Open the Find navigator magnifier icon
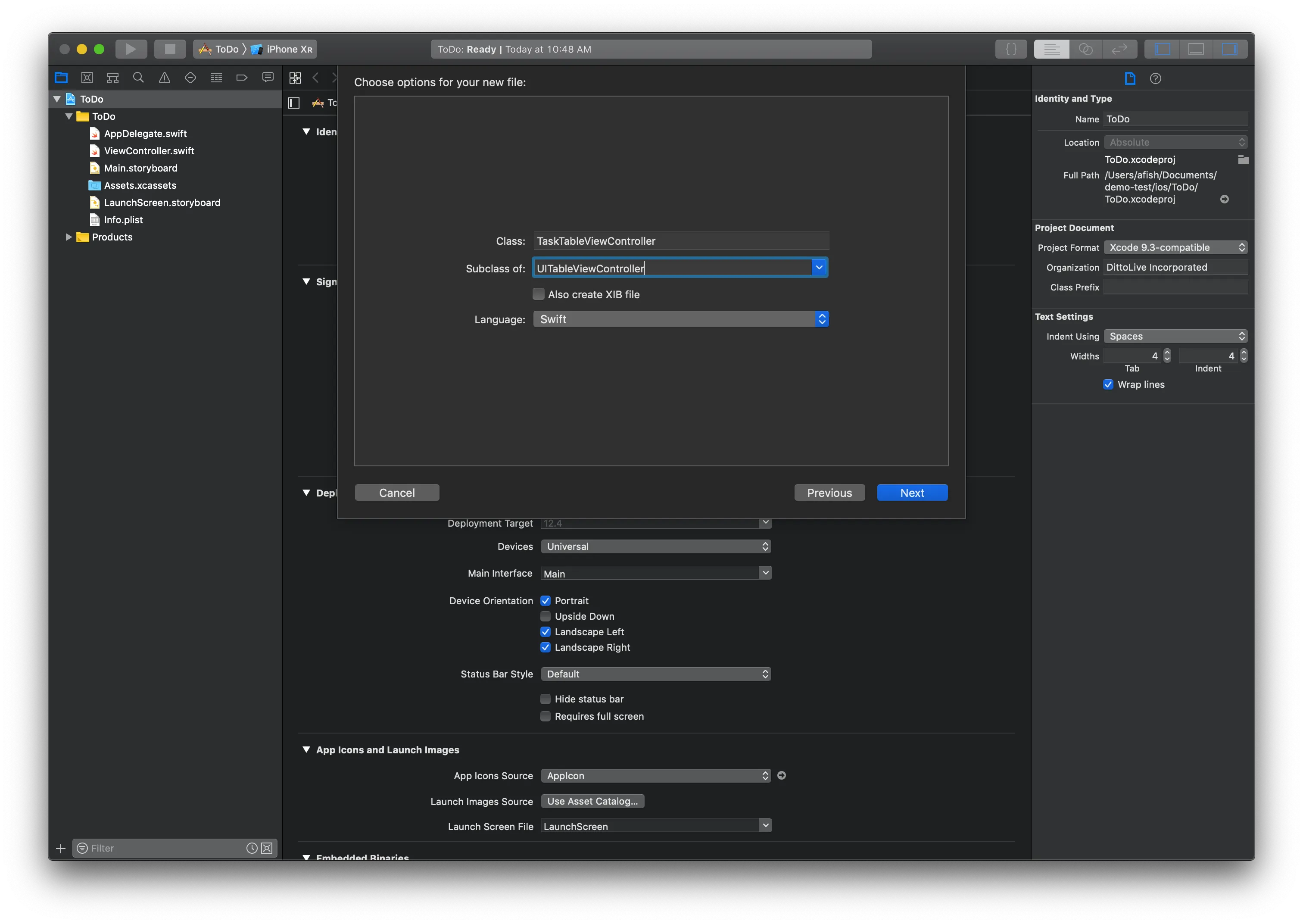 pyautogui.click(x=138, y=78)
